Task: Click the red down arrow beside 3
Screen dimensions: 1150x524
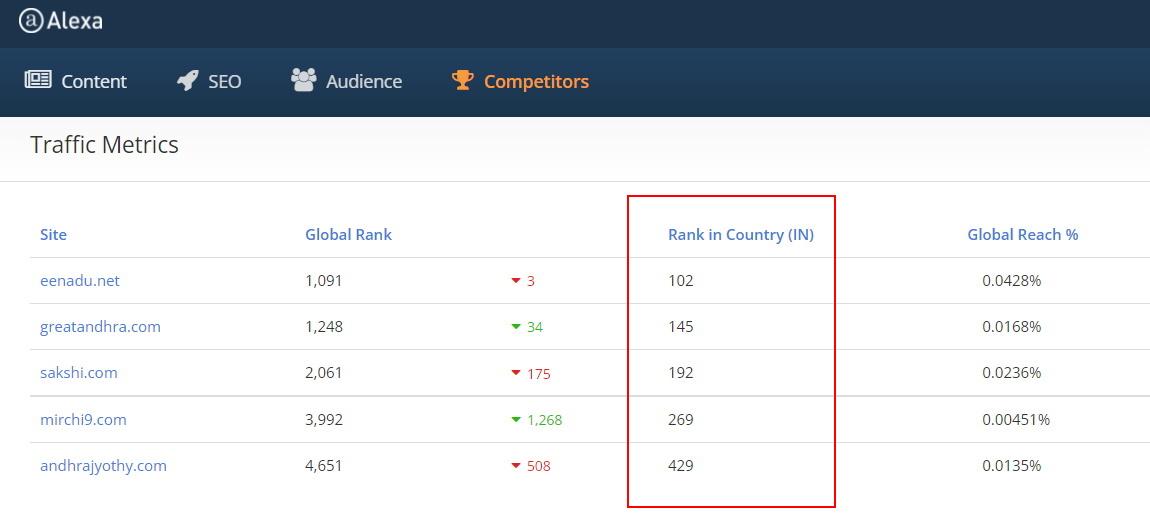Action: coord(516,280)
